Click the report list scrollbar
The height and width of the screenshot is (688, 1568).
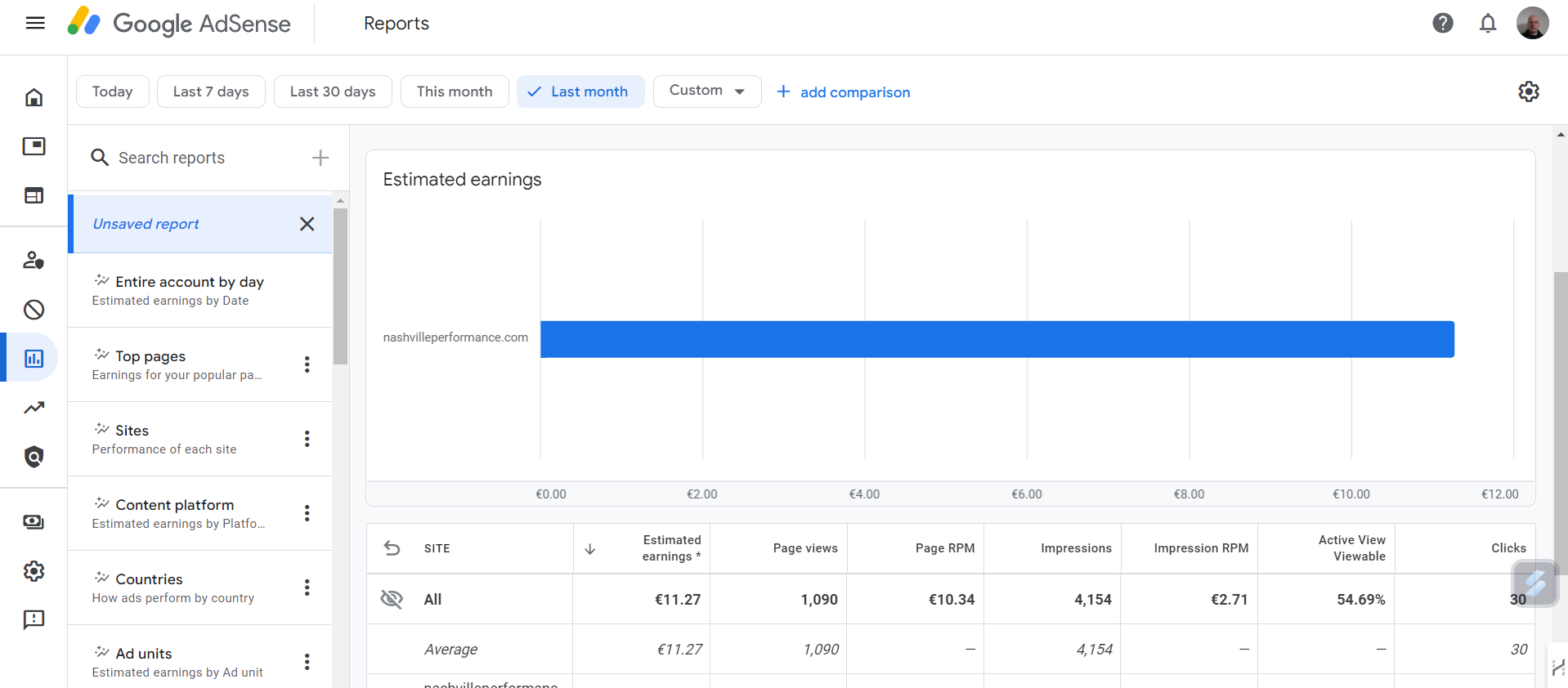point(341,286)
